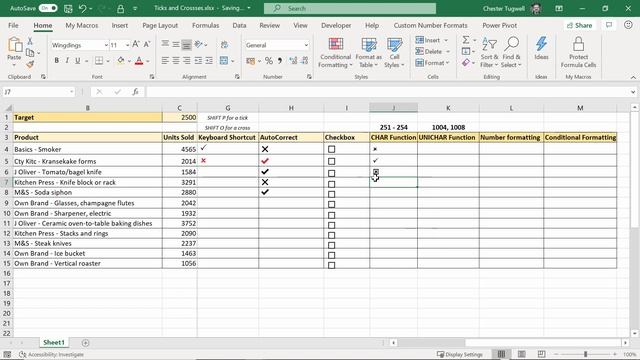Open the Fill Color swatch button

tap(120, 61)
